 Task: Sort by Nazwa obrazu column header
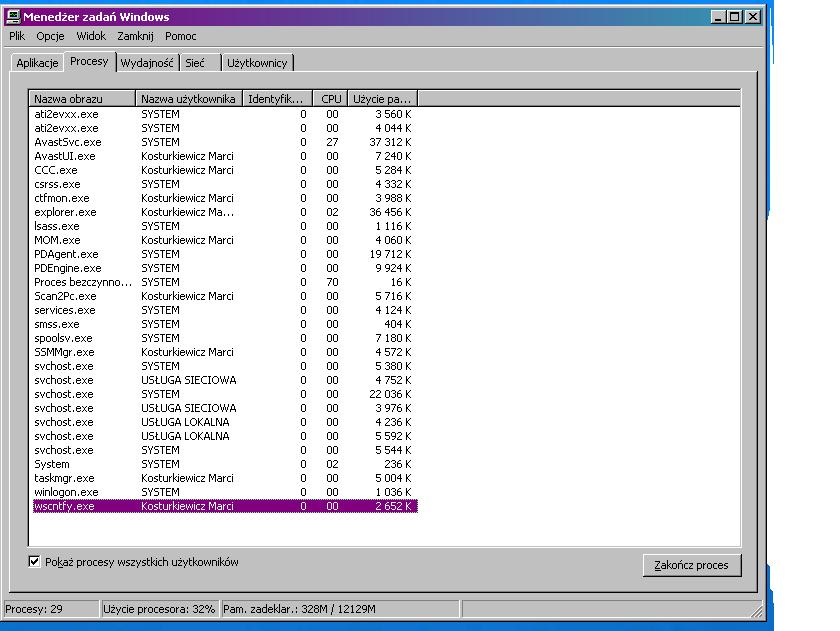point(82,99)
